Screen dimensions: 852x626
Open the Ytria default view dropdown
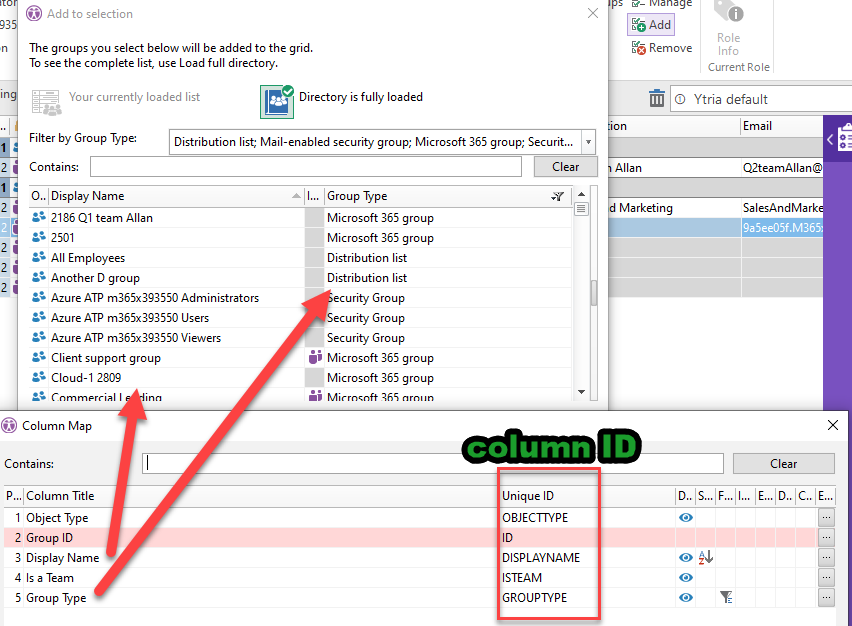tap(760, 99)
